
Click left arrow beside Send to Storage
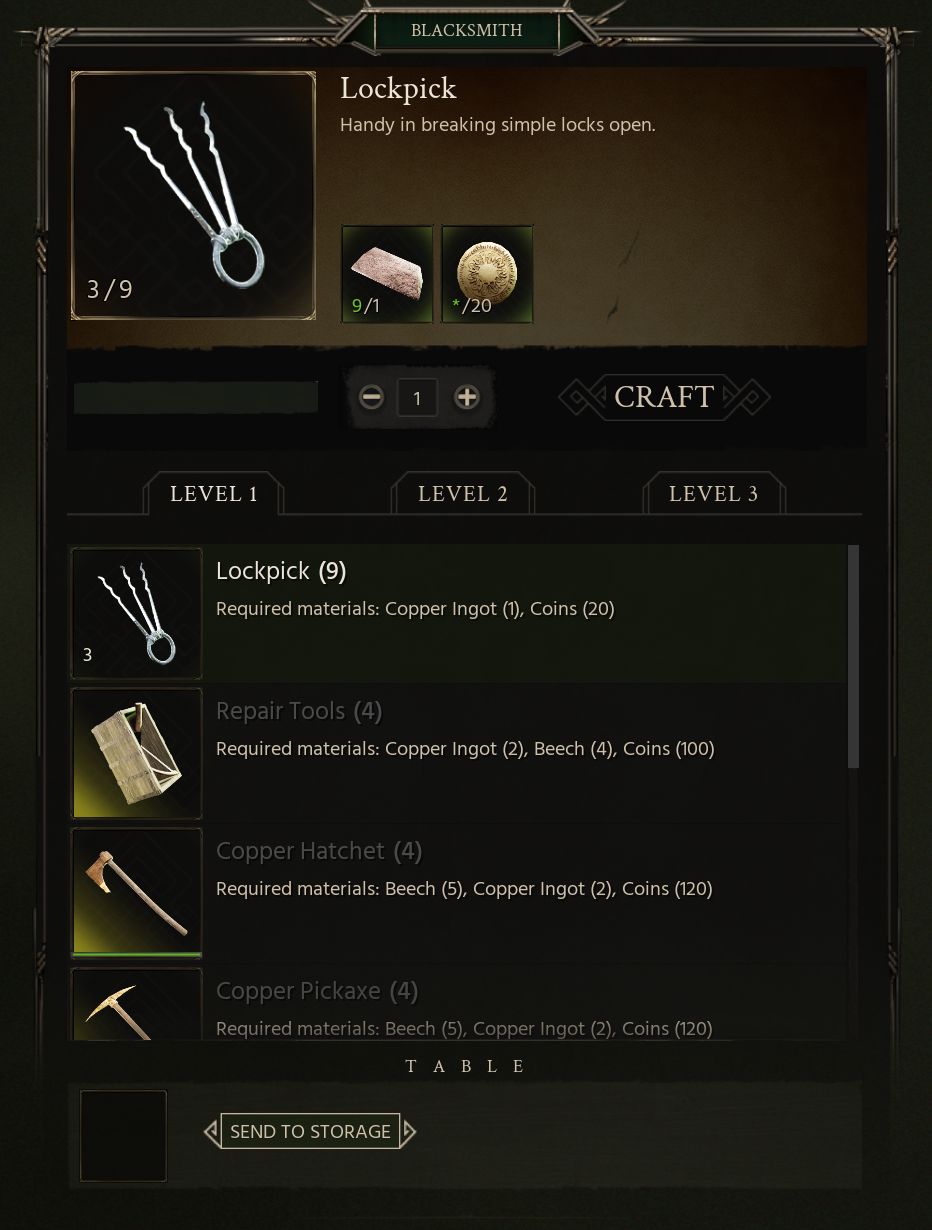tap(211, 1132)
